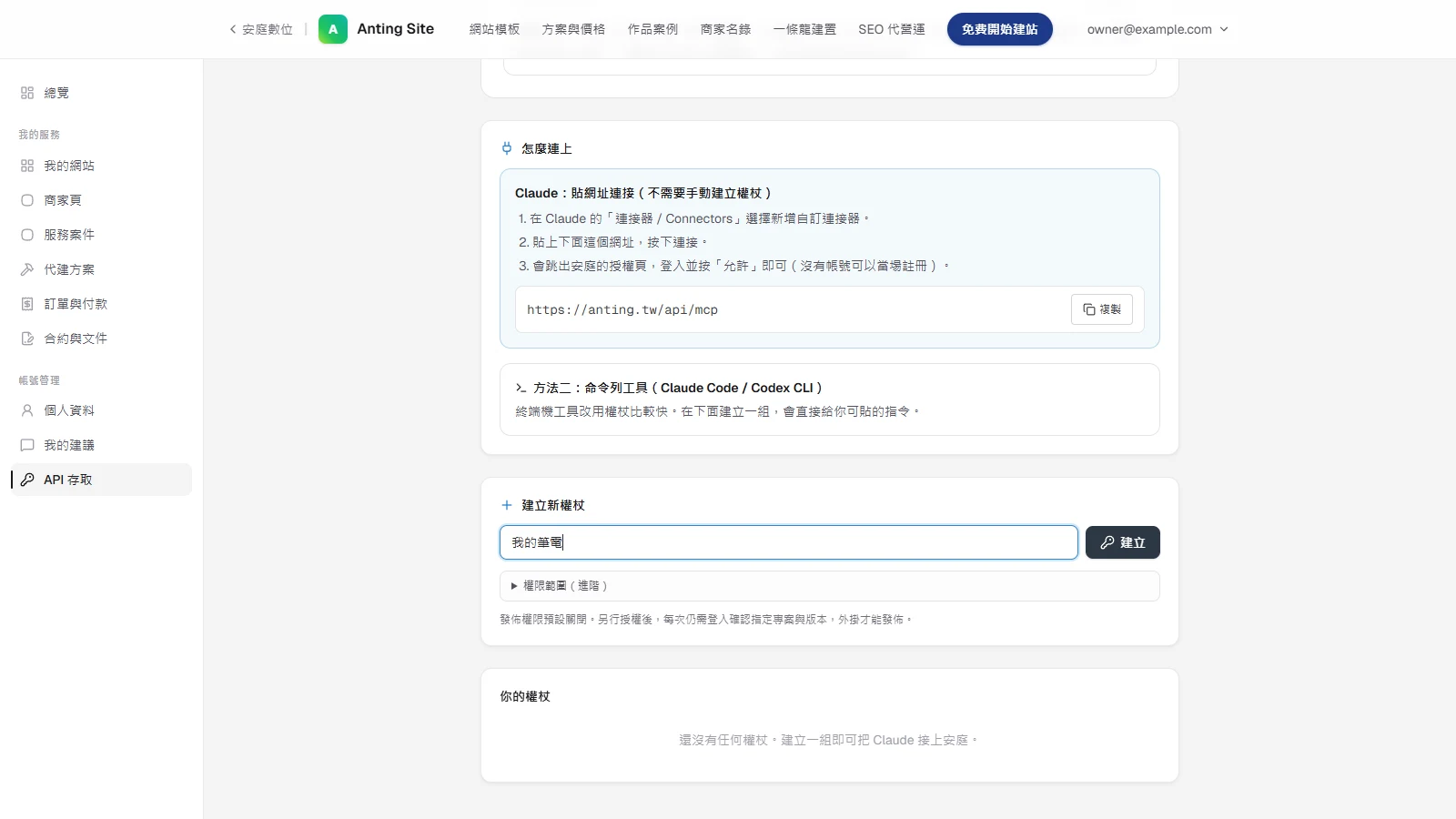This screenshot has width=1456, height=819.
Task: Click the green Anting Site logo icon
Action: (333, 29)
